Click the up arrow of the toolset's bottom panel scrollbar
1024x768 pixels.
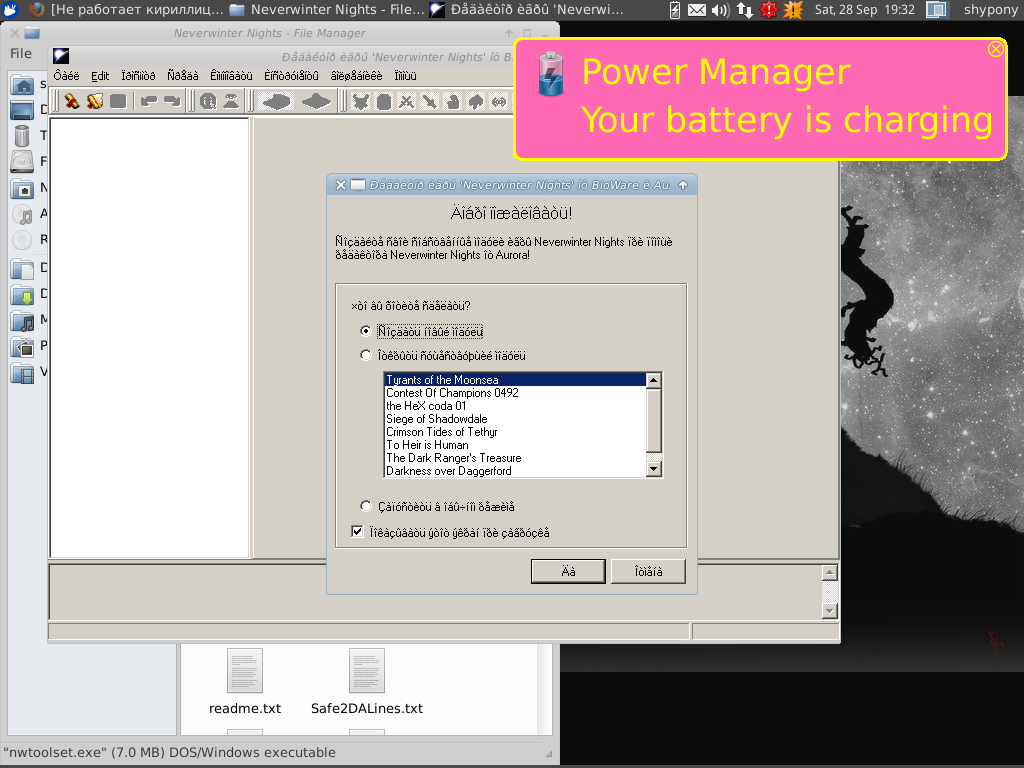point(829,573)
